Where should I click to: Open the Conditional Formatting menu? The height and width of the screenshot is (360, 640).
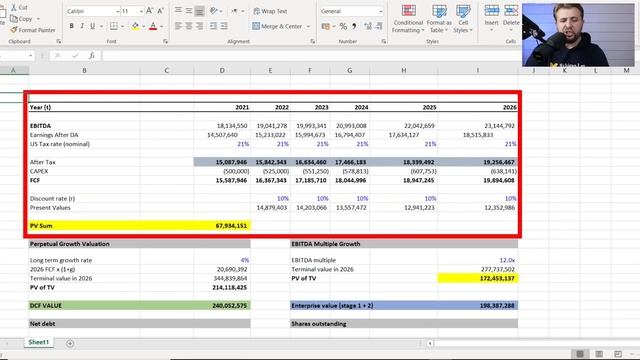click(408, 19)
